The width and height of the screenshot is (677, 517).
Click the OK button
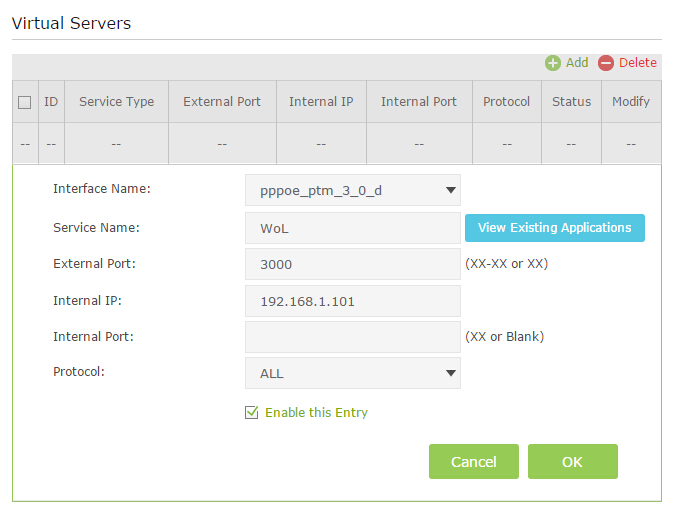point(573,461)
